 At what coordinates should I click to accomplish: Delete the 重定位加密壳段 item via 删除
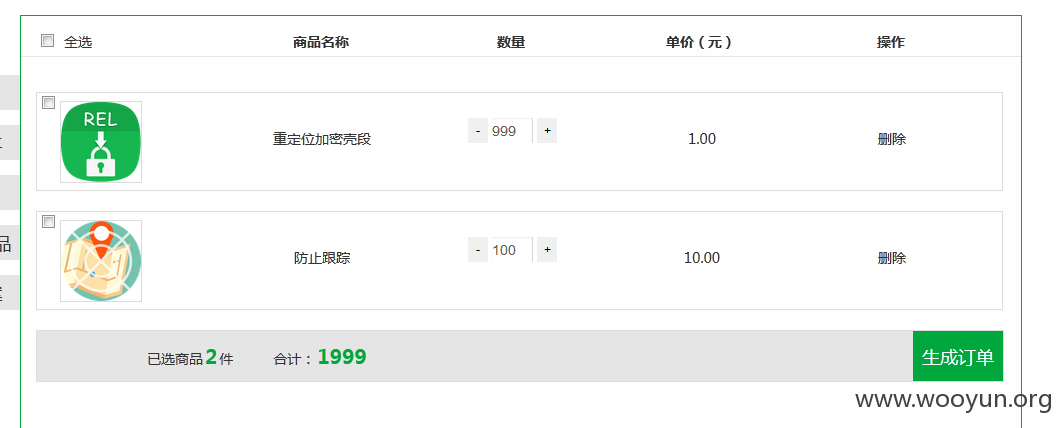coord(892,139)
